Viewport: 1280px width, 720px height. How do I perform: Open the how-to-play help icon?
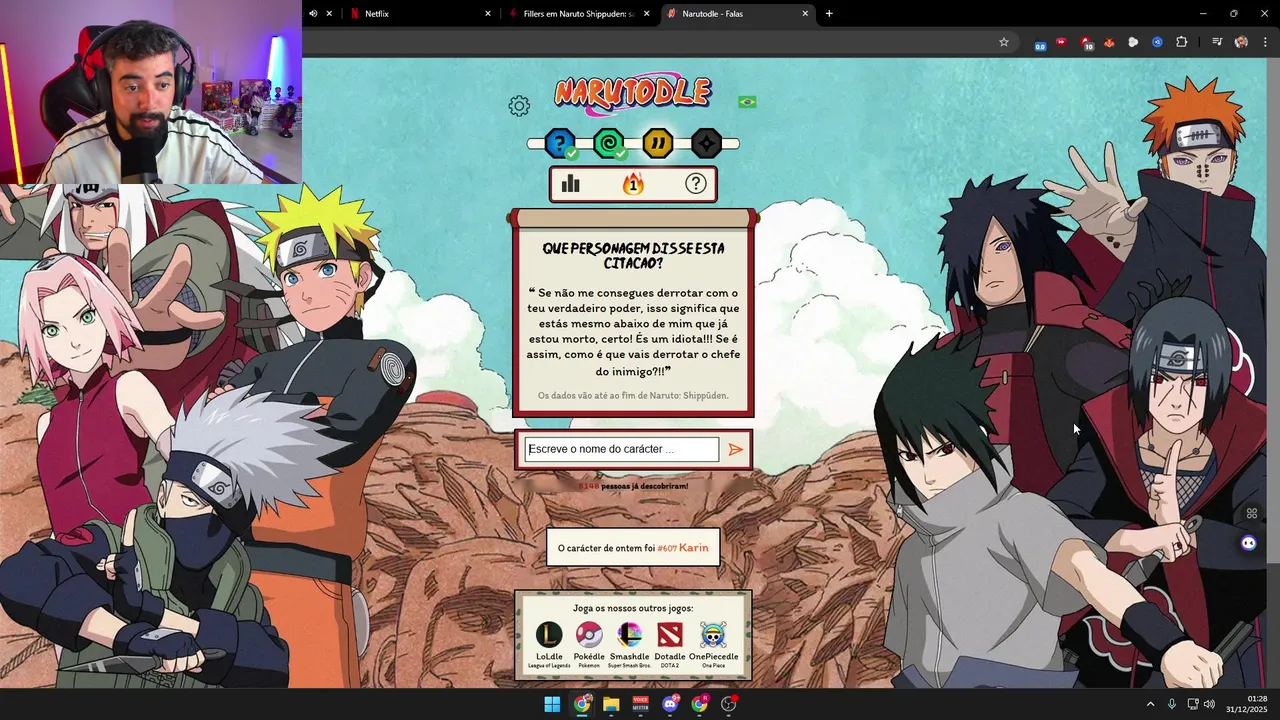(x=696, y=184)
